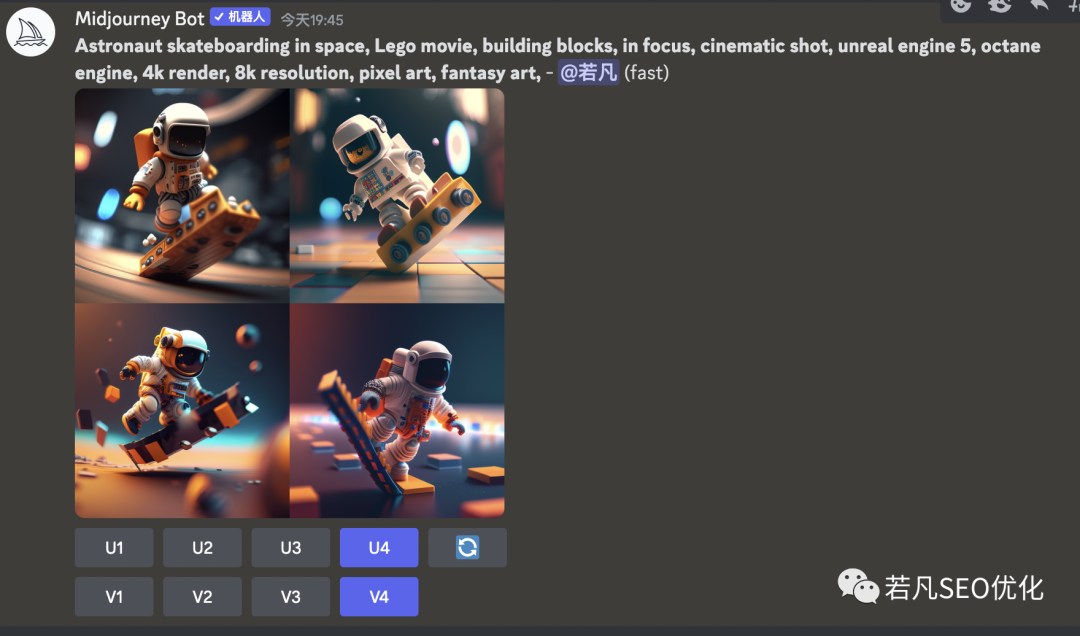This screenshot has height=636, width=1080.
Task: Click the message timestamp 今天19:45
Action: pos(311,20)
